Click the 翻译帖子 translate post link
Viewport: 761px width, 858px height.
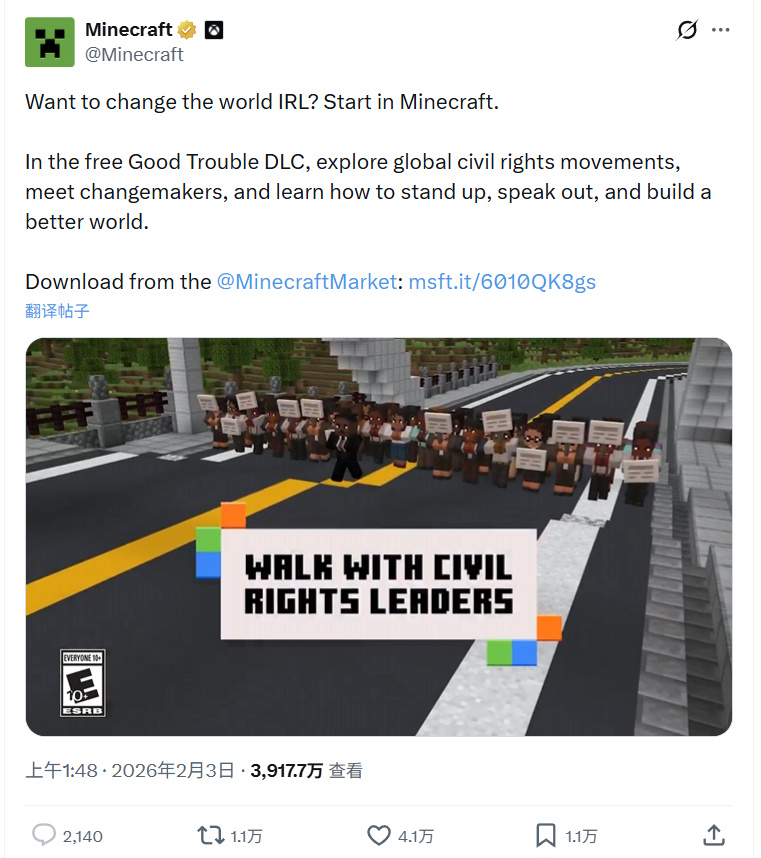(x=57, y=311)
